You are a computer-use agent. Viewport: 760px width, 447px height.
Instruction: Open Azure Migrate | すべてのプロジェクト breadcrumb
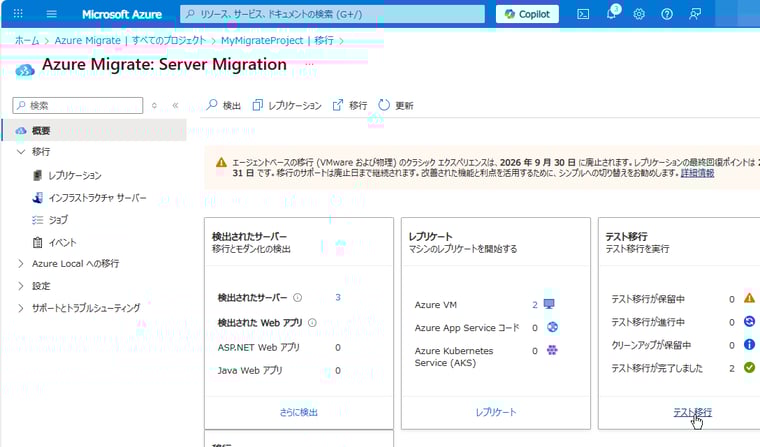tap(130, 41)
